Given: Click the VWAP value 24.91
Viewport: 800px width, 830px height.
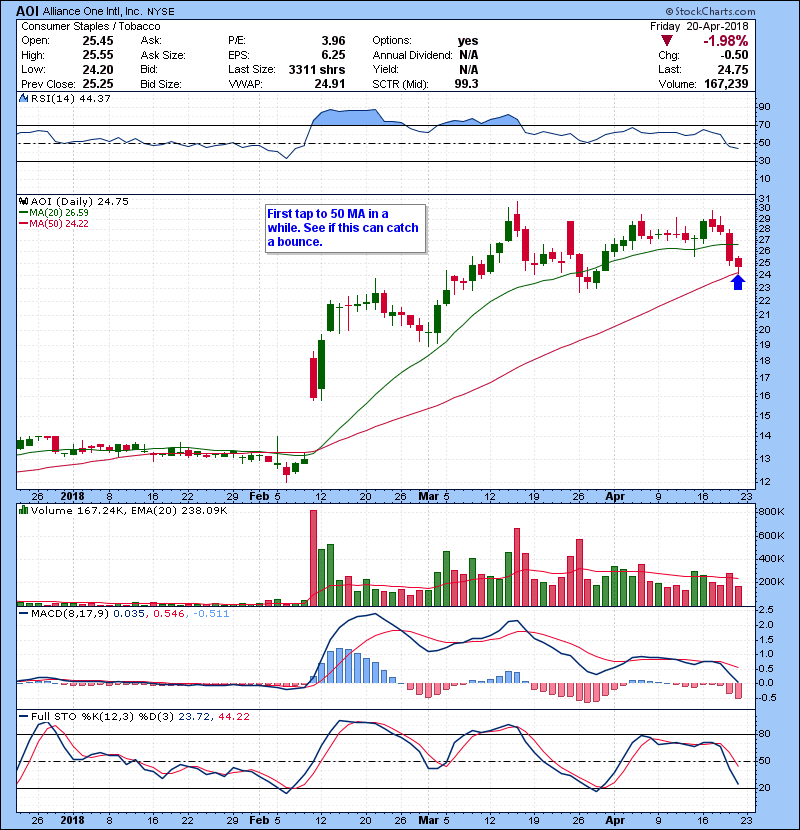Looking at the screenshot, I should [x=330, y=84].
